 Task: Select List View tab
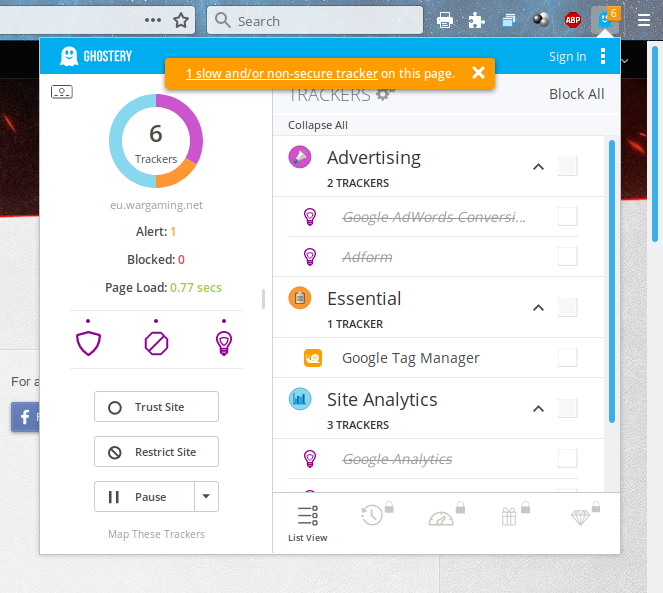pyautogui.click(x=307, y=523)
